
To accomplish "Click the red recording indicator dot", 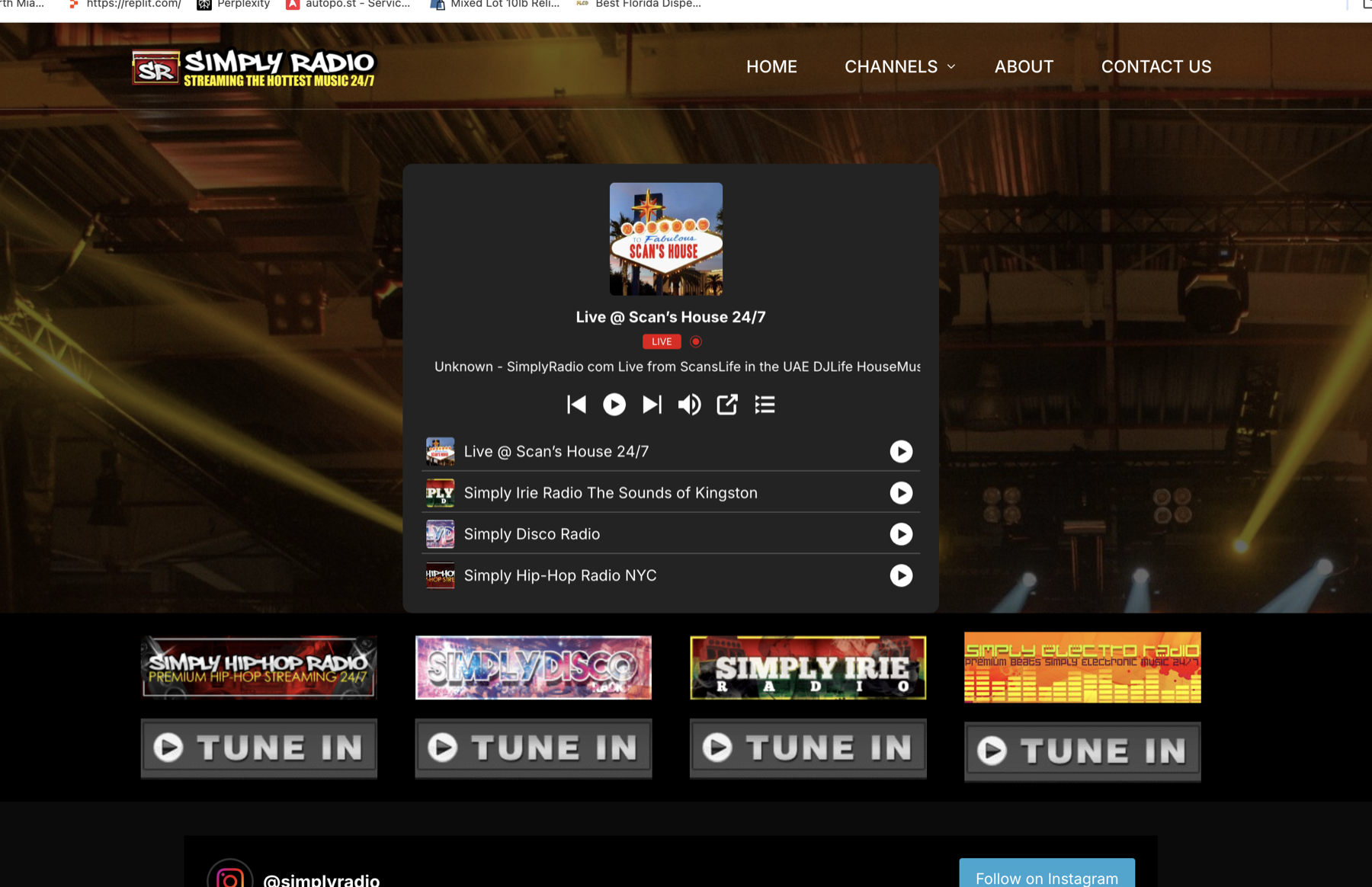I will (696, 341).
